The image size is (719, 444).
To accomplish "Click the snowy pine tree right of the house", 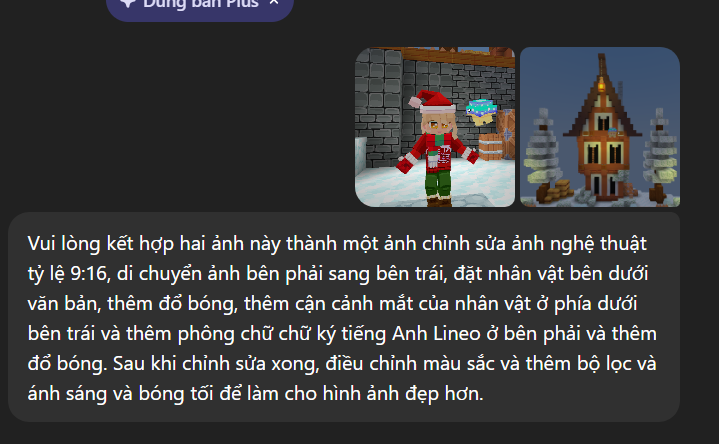I will pos(661,154).
